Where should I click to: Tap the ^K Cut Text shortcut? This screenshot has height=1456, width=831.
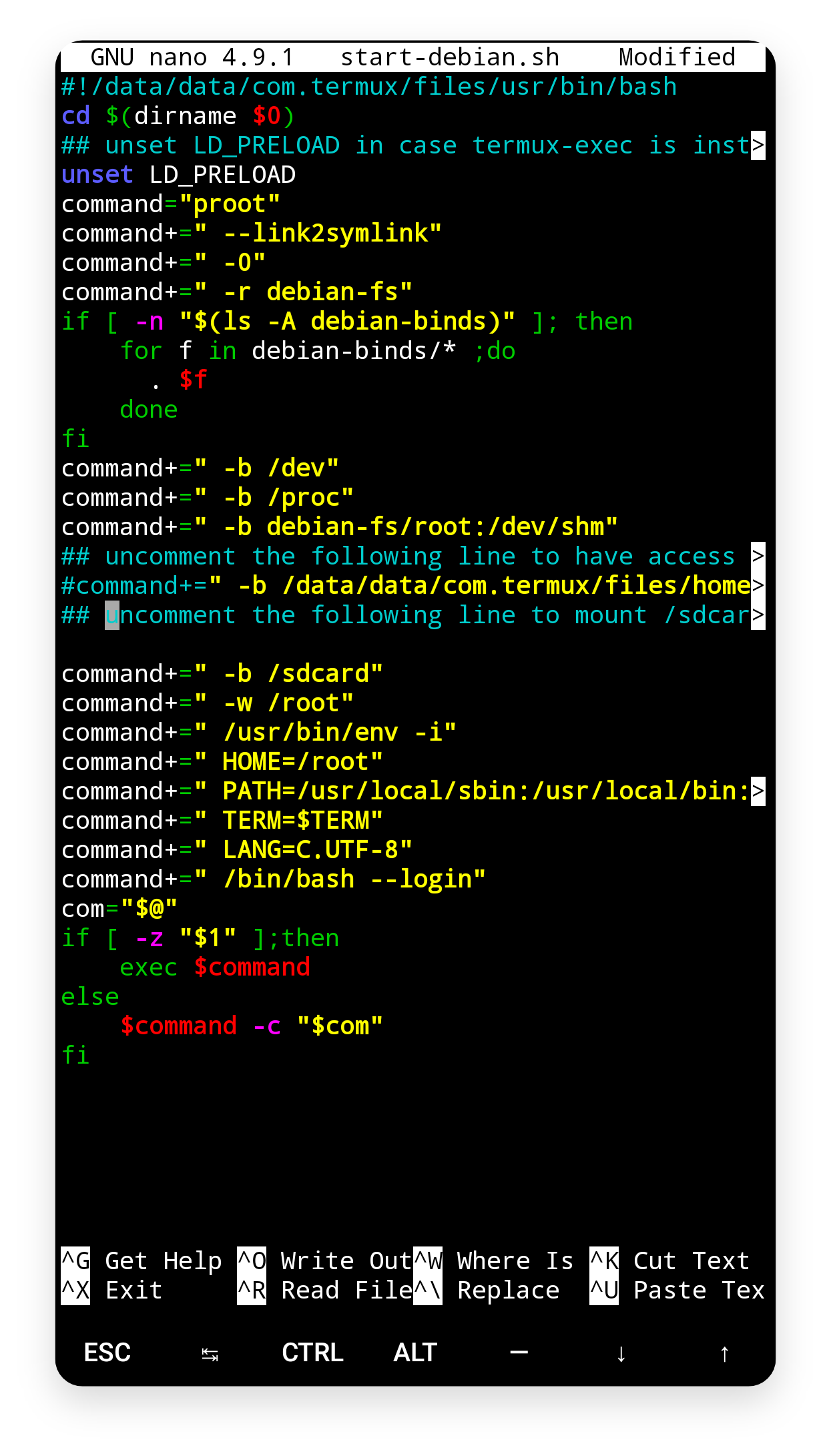(670, 1261)
